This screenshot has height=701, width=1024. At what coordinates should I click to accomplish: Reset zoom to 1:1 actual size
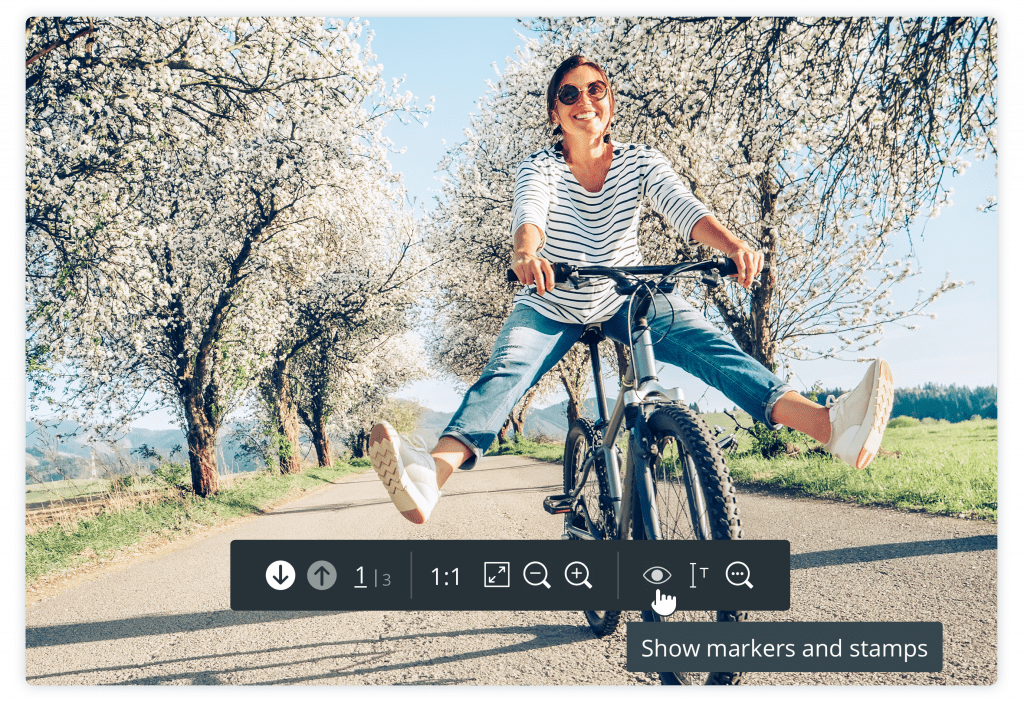pos(445,577)
